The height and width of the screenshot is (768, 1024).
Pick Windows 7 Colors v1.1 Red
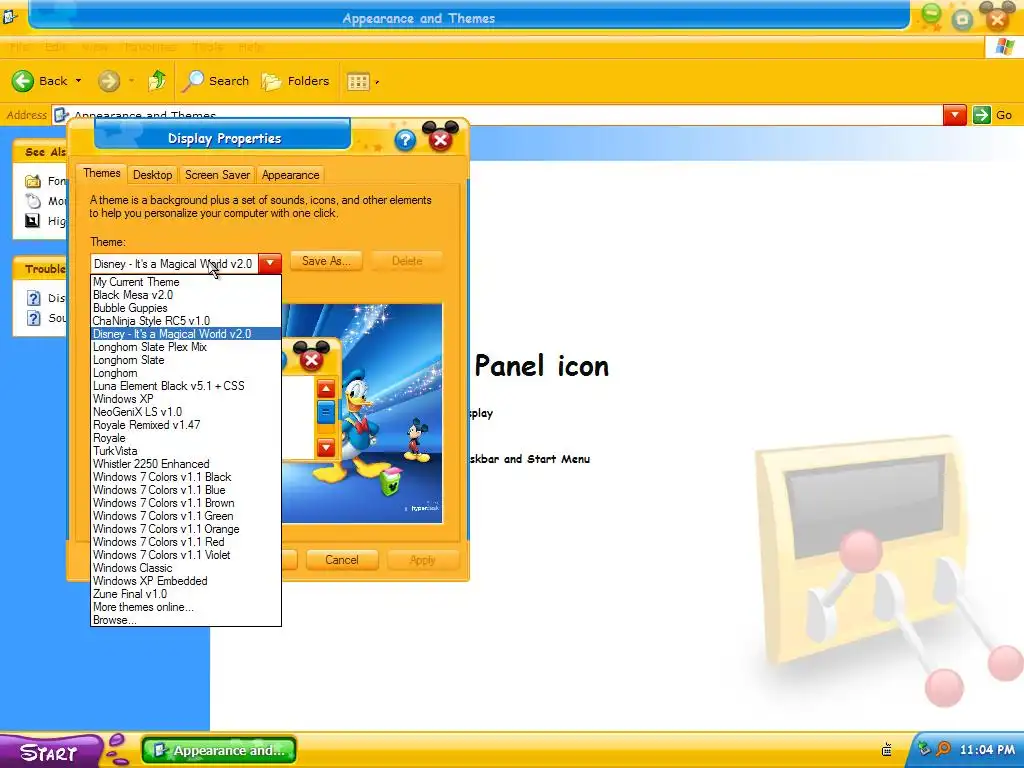point(186,542)
